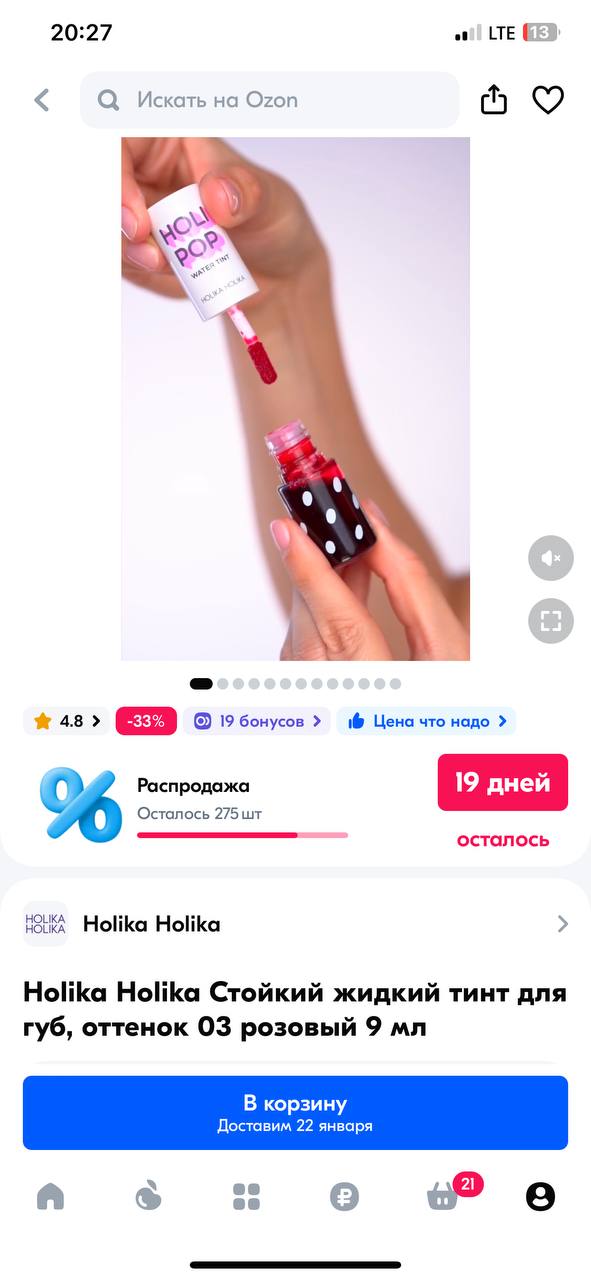The height and width of the screenshot is (1280, 591).
Task: Select the second dot in image carousel
Action: click(223, 684)
